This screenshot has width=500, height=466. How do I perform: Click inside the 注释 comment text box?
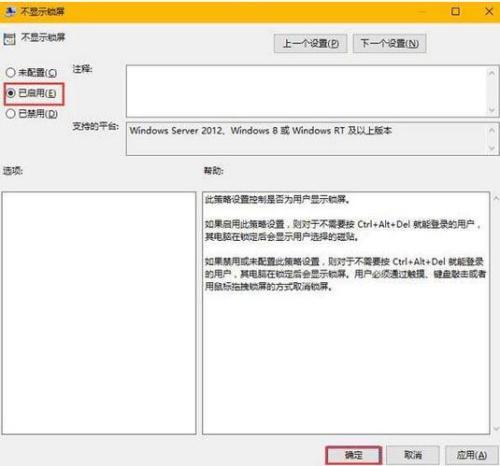point(307,91)
